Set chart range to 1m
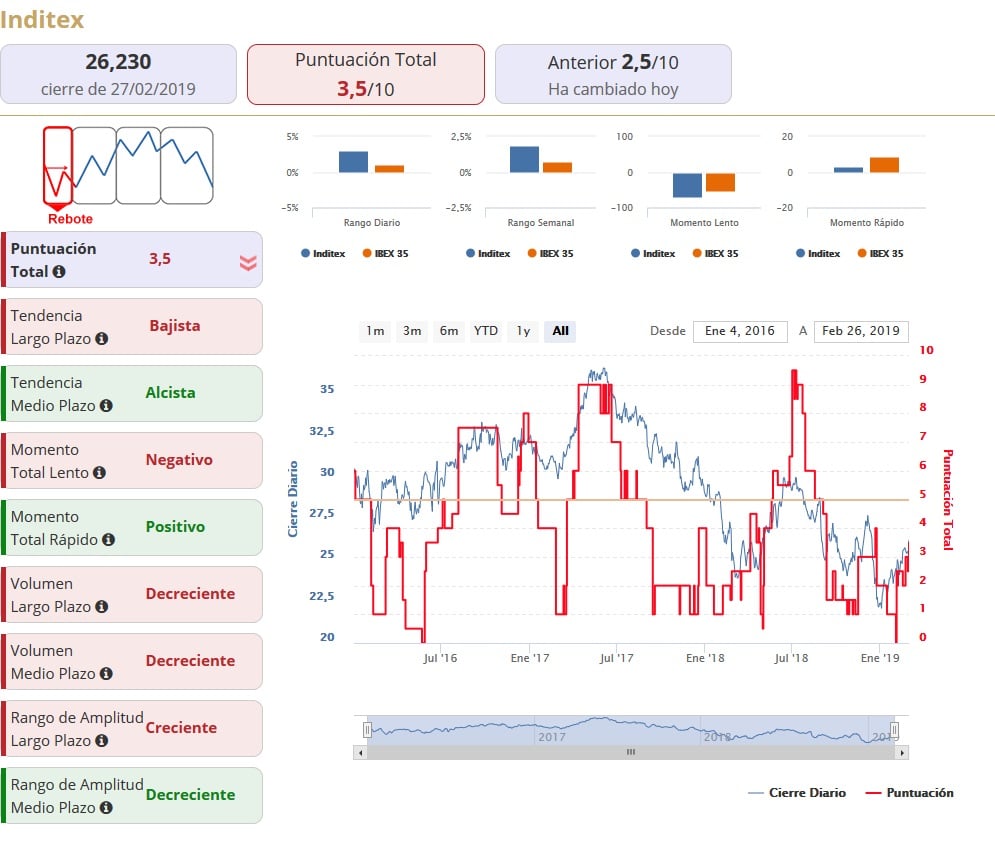 coord(375,331)
